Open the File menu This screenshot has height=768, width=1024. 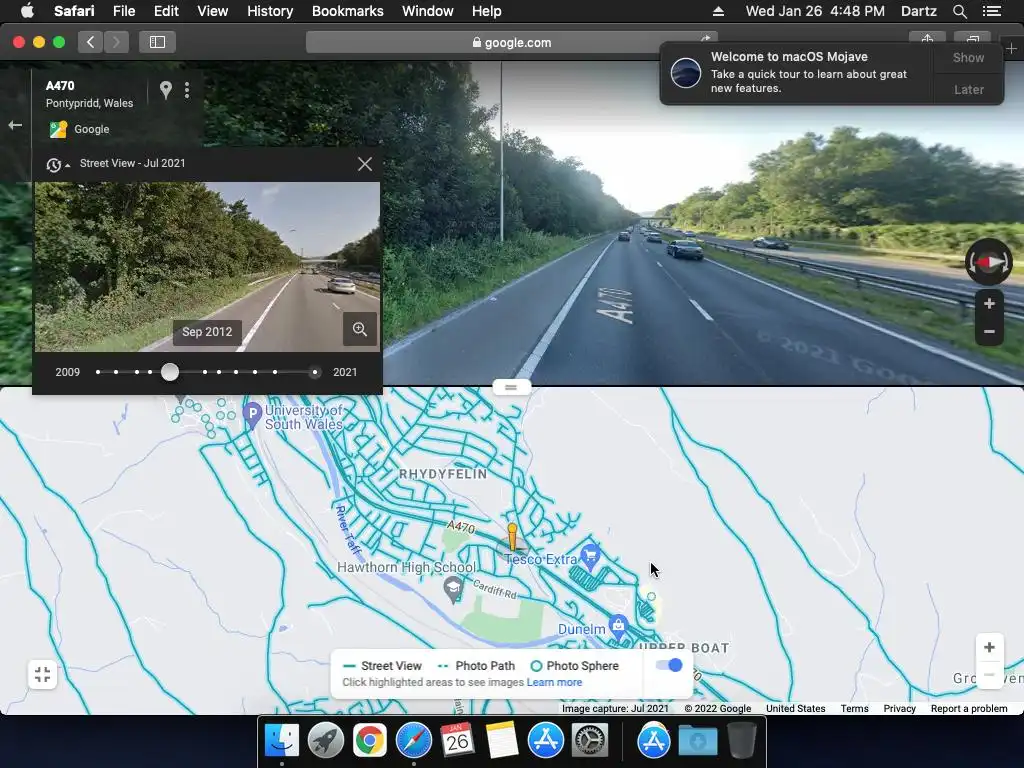[x=123, y=11]
